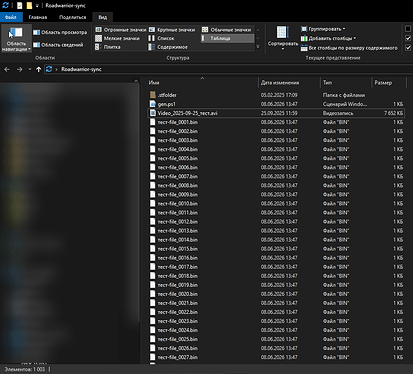
Task: Click the icon of тест-file_0015.bin
Action: tap(153, 249)
